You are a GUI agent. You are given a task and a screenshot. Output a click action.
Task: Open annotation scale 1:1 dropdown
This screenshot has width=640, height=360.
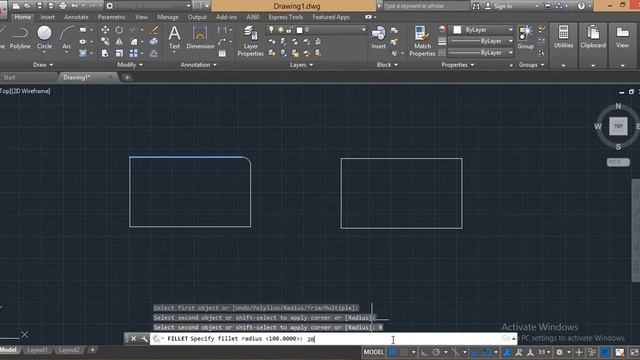[x=544, y=352]
